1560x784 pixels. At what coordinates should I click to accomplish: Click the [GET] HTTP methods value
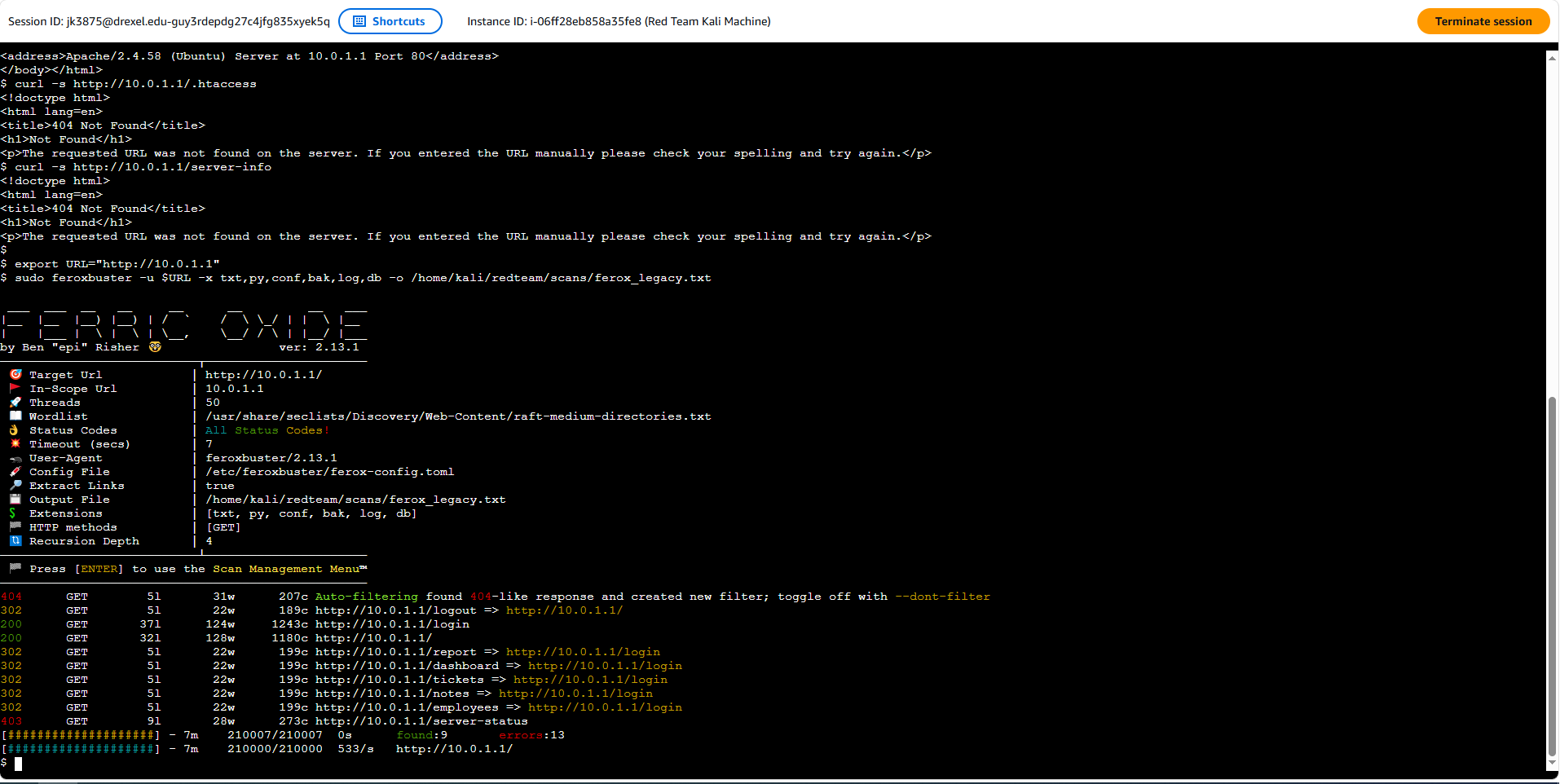click(x=223, y=526)
